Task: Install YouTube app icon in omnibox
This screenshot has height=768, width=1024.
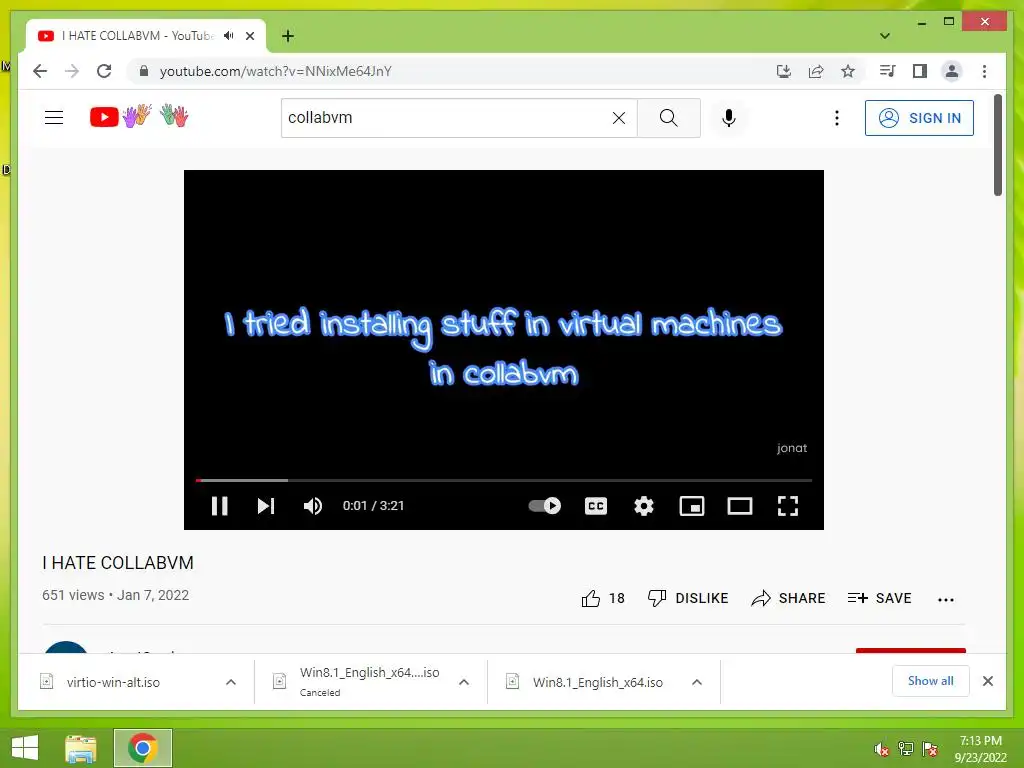Action: click(784, 71)
